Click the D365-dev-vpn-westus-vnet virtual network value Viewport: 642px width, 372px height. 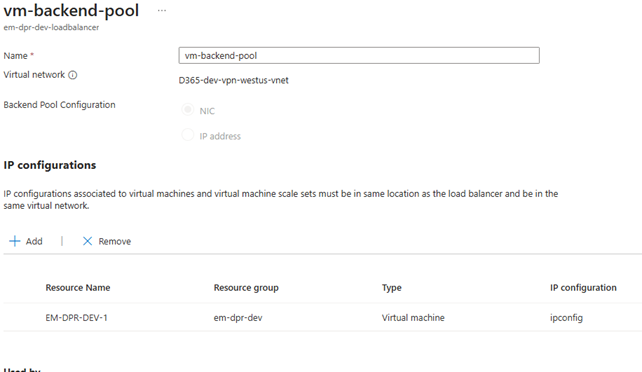point(233,80)
